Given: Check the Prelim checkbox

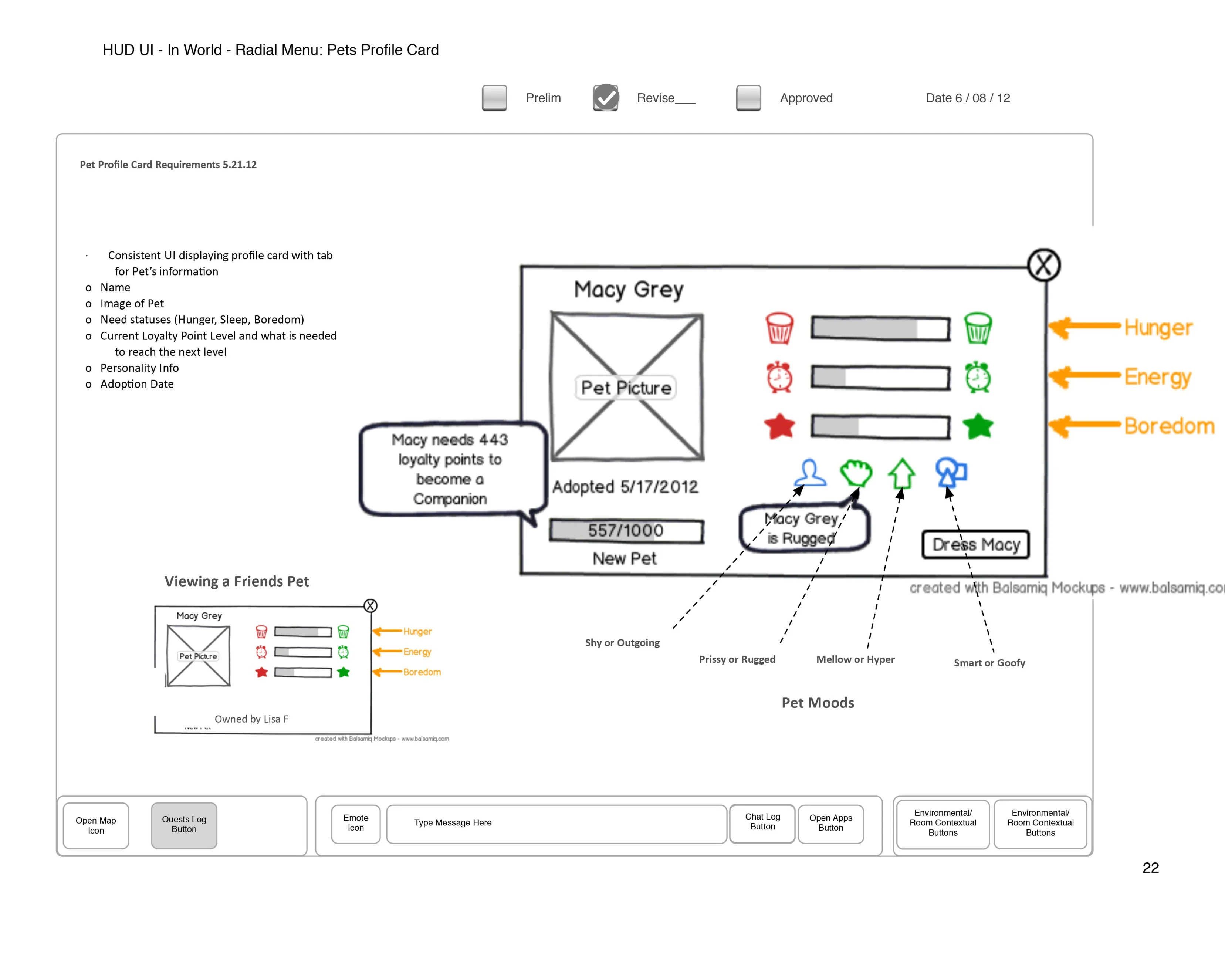Looking at the screenshot, I should (x=494, y=98).
